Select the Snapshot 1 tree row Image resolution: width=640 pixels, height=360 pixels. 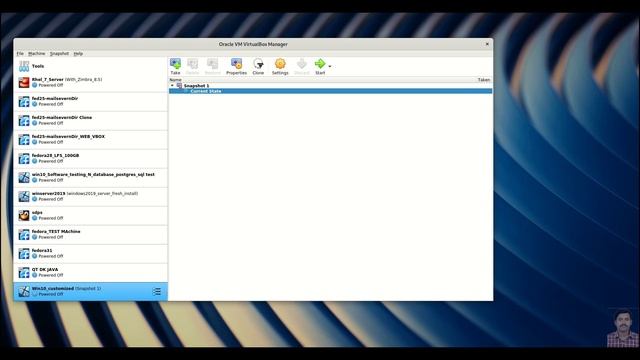330,86
